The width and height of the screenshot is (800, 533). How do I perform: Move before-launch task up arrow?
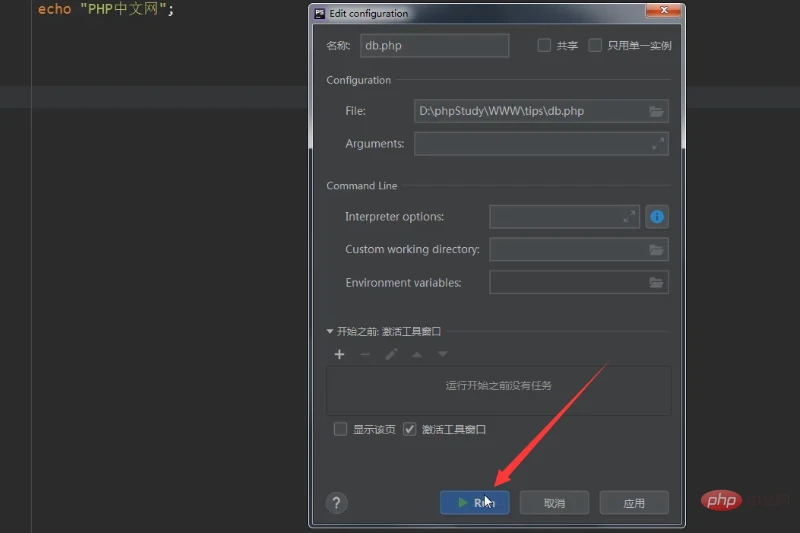click(x=417, y=354)
